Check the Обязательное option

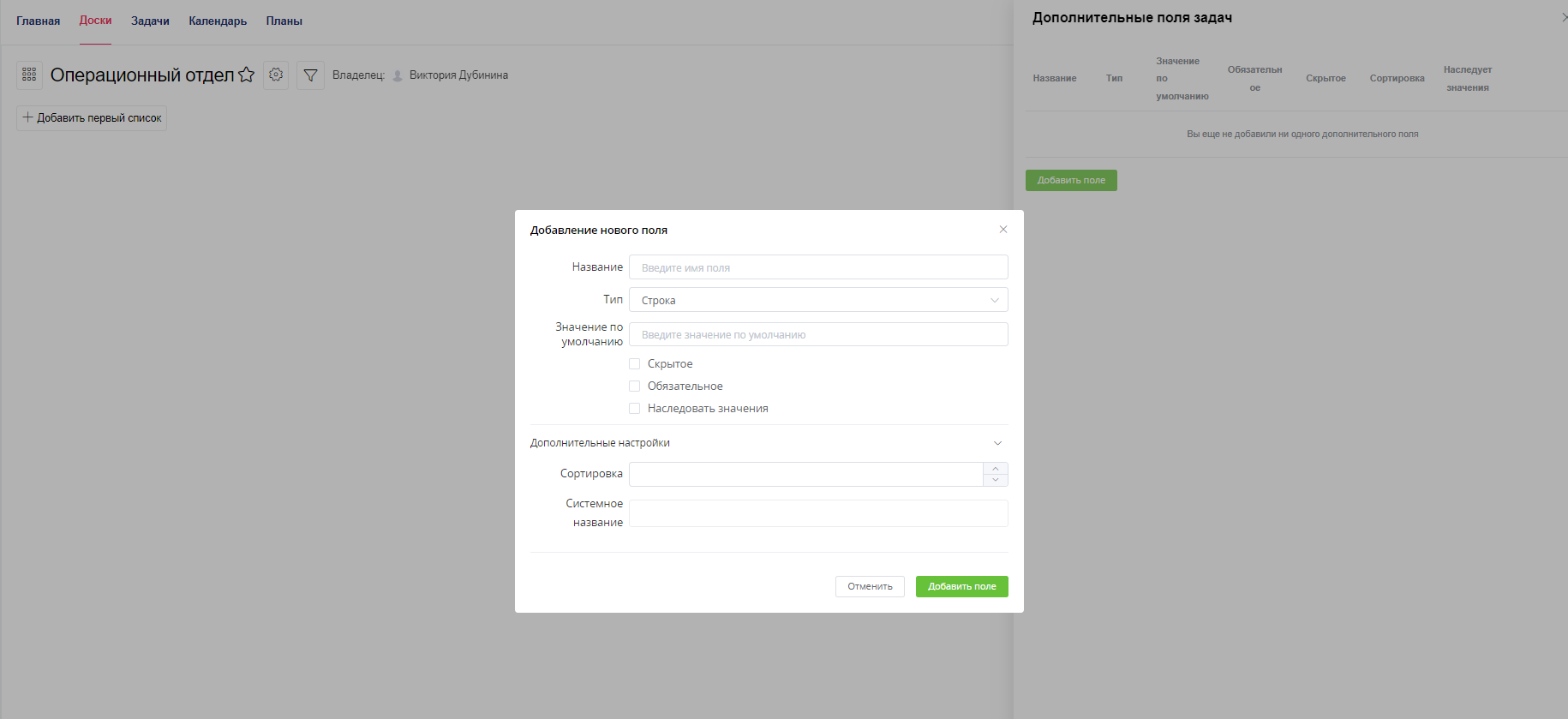pos(635,386)
